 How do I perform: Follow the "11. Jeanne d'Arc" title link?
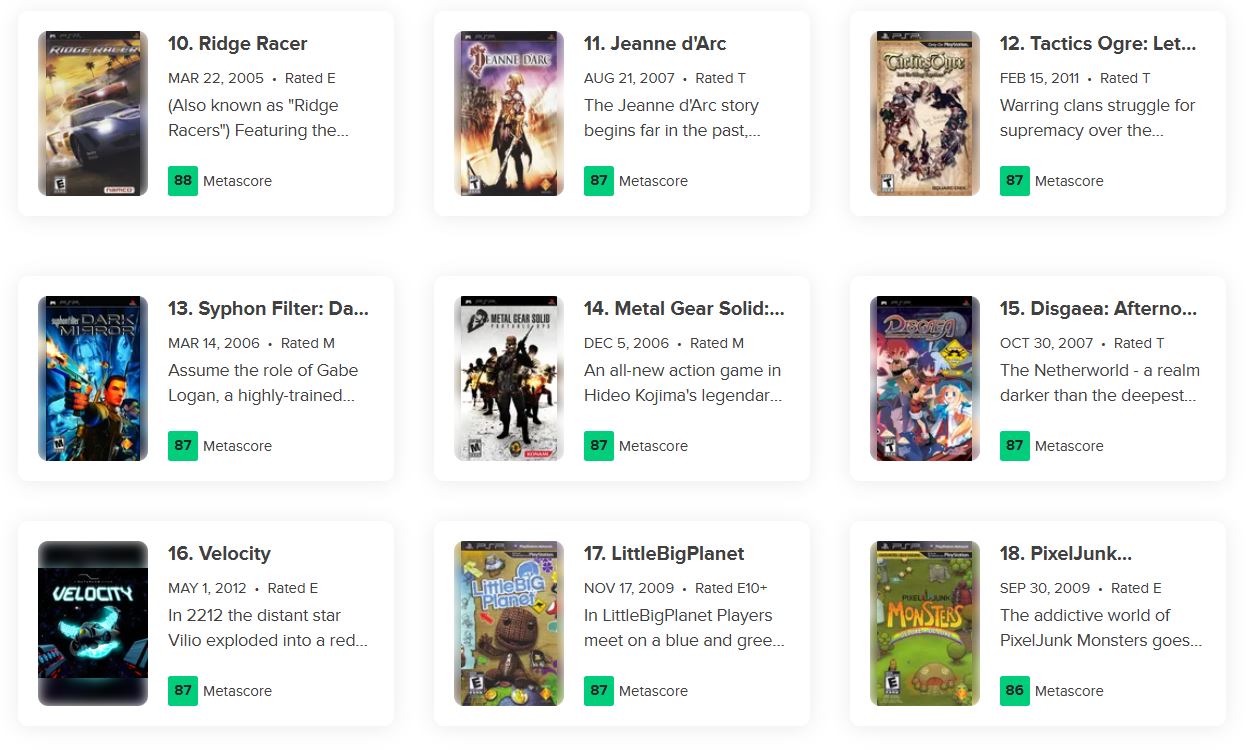(x=655, y=44)
